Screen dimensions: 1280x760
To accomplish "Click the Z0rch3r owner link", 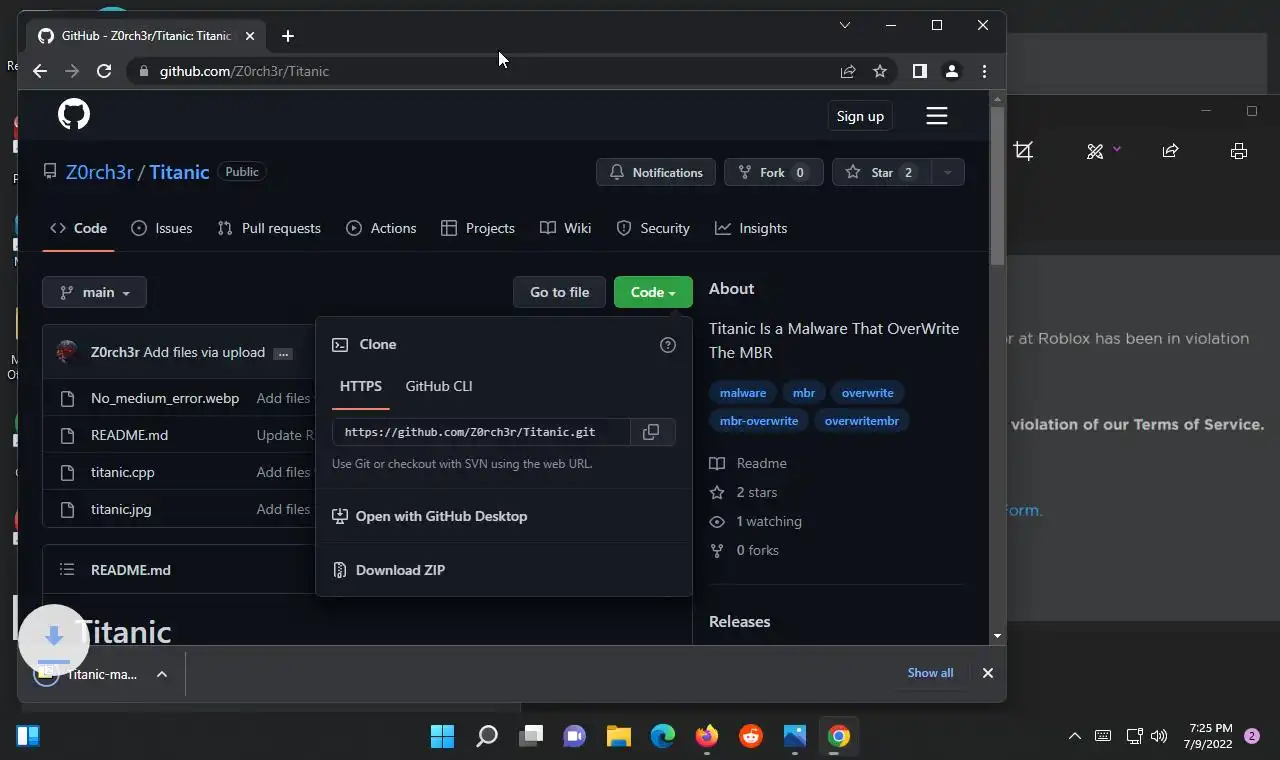I will point(99,172).
